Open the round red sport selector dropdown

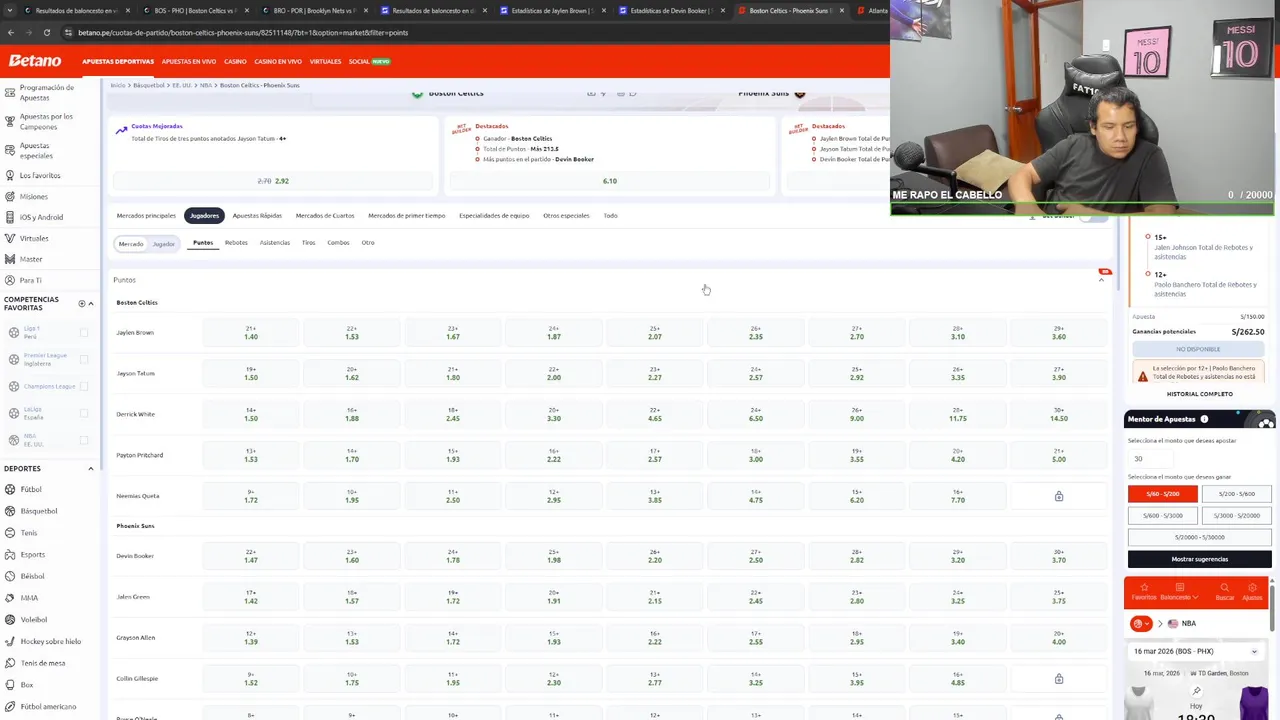coord(1141,623)
